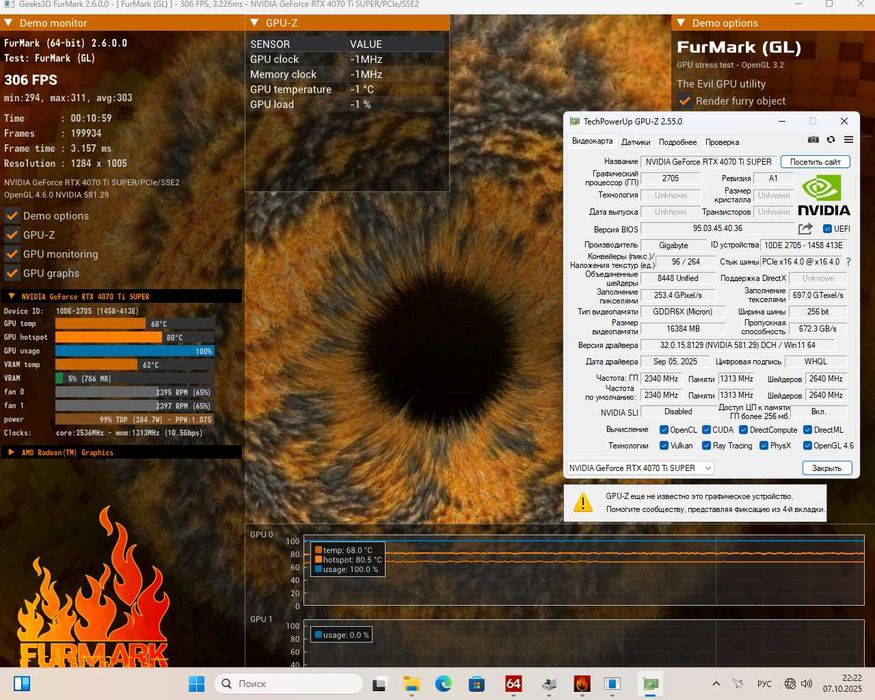Open the Проверка tab in GPU-Z
Image resolution: width=875 pixels, height=700 pixels.
coord(722,142)
